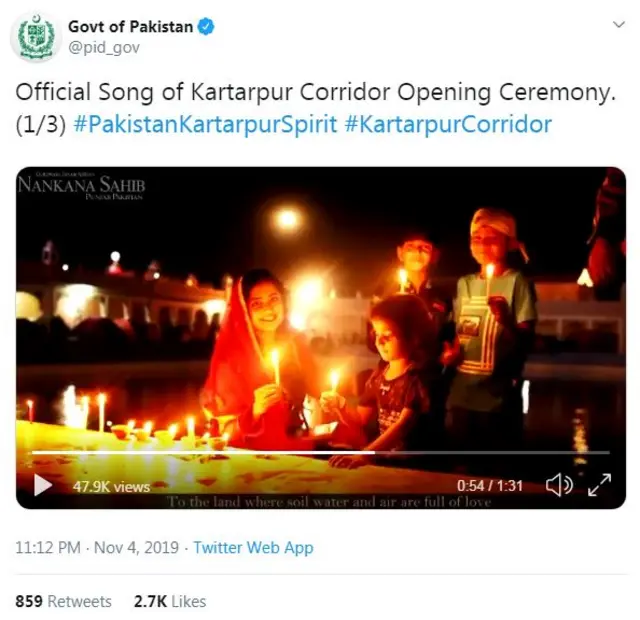The height and width of the screenshot is (620, 640).
Task: Play the Kartarpur song video
Action: click(x=43, y=485)
